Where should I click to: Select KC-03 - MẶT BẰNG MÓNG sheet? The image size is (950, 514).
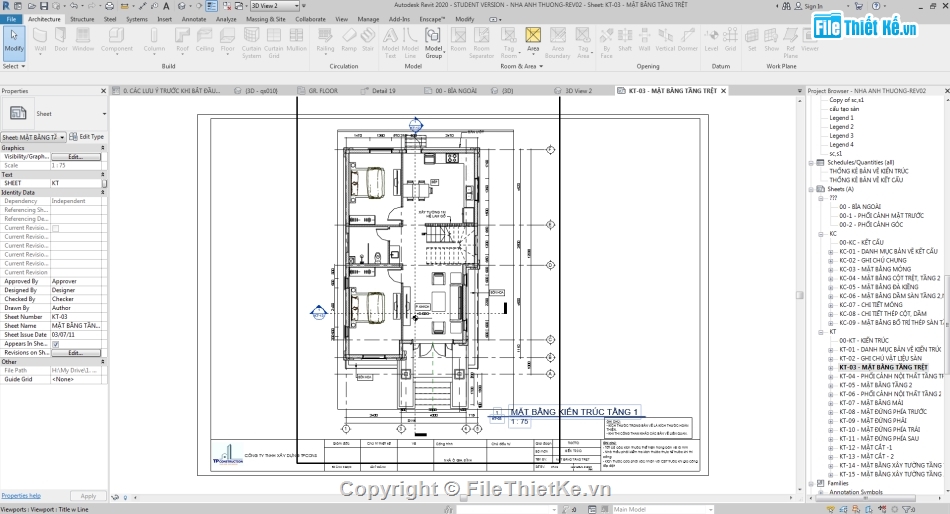click(875, 269)
